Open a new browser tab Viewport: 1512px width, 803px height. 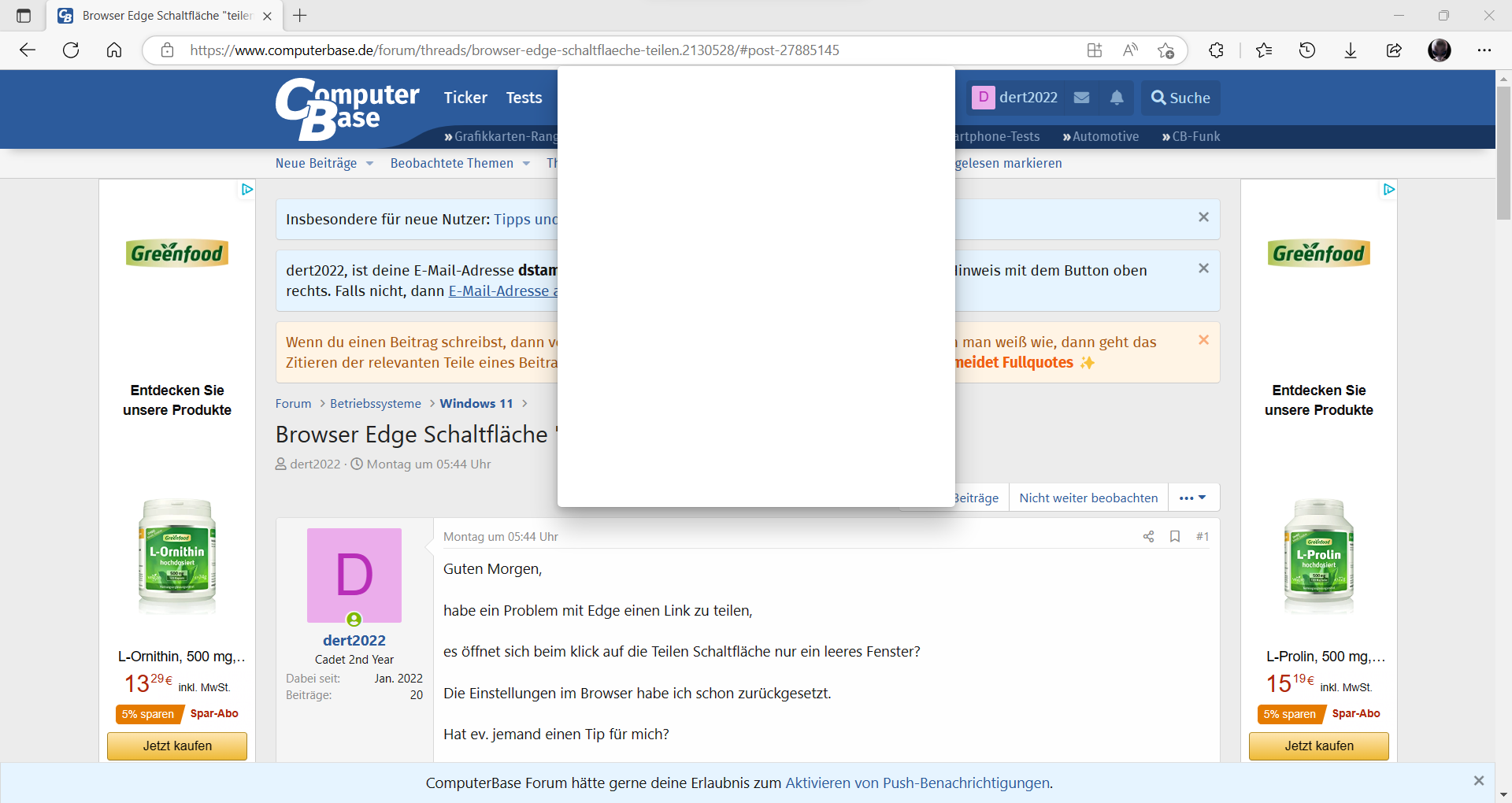[x=300, y=16]
